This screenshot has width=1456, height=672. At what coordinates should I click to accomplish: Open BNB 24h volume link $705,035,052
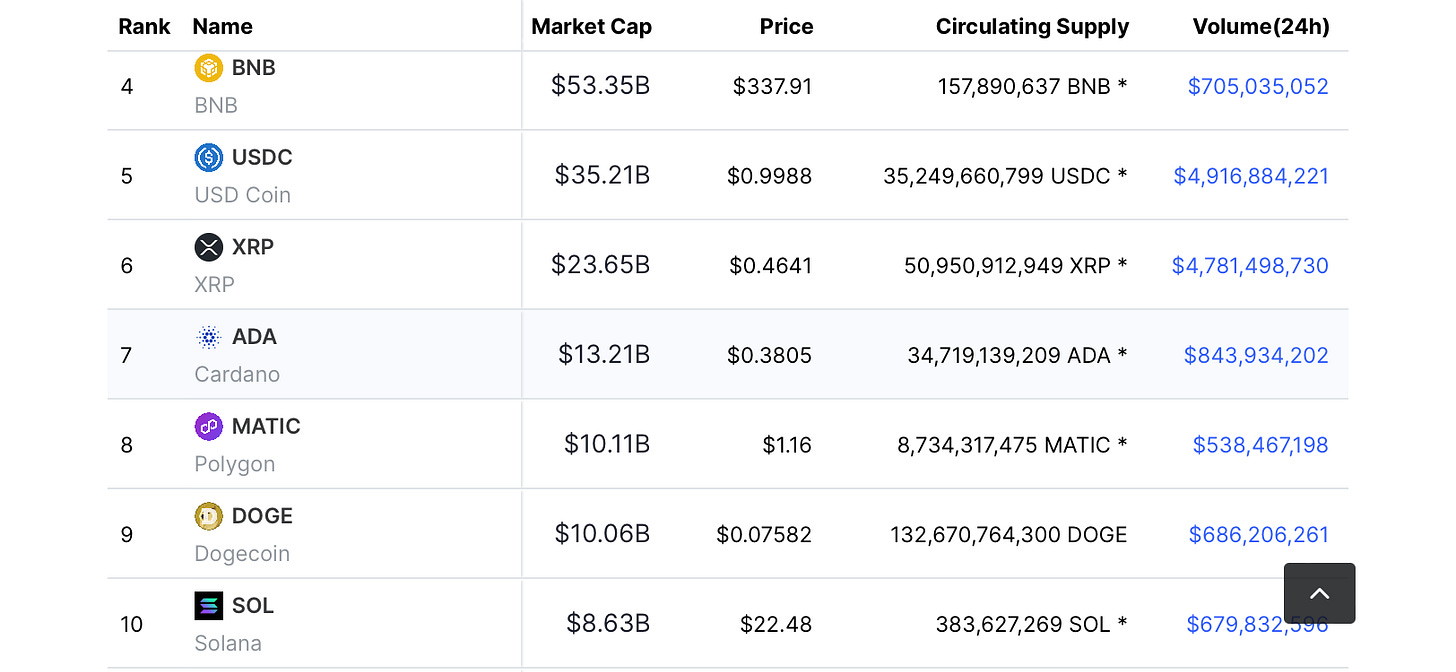coord(1257,86)
